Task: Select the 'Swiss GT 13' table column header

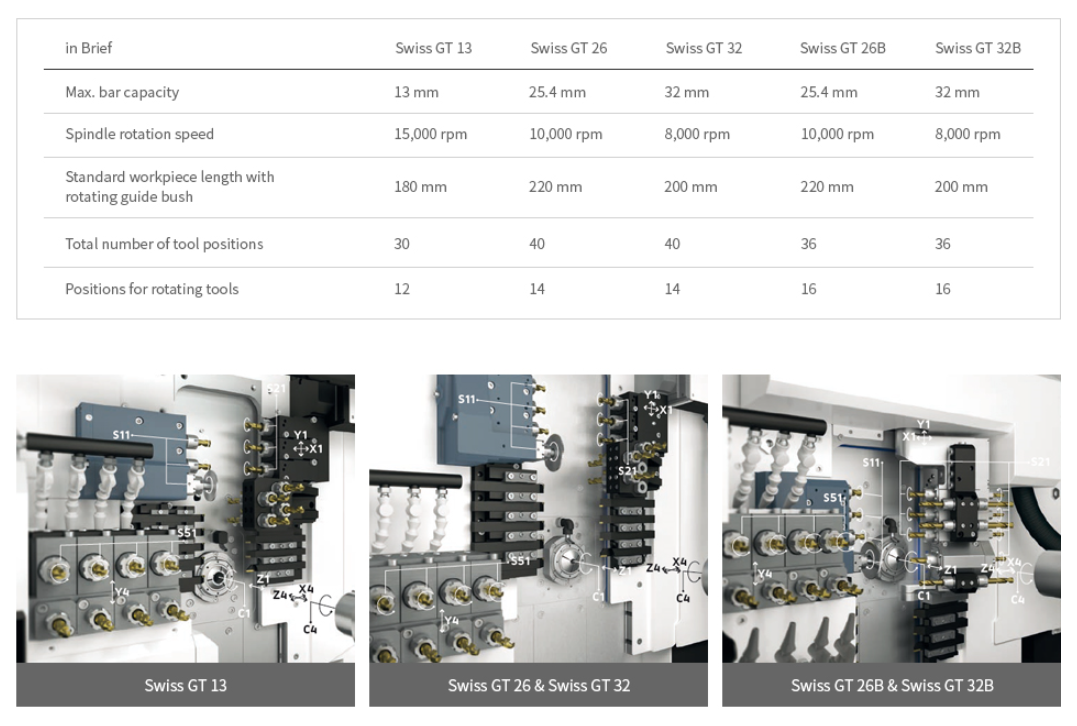Action: pyautogui.click(x=433, y=48)
